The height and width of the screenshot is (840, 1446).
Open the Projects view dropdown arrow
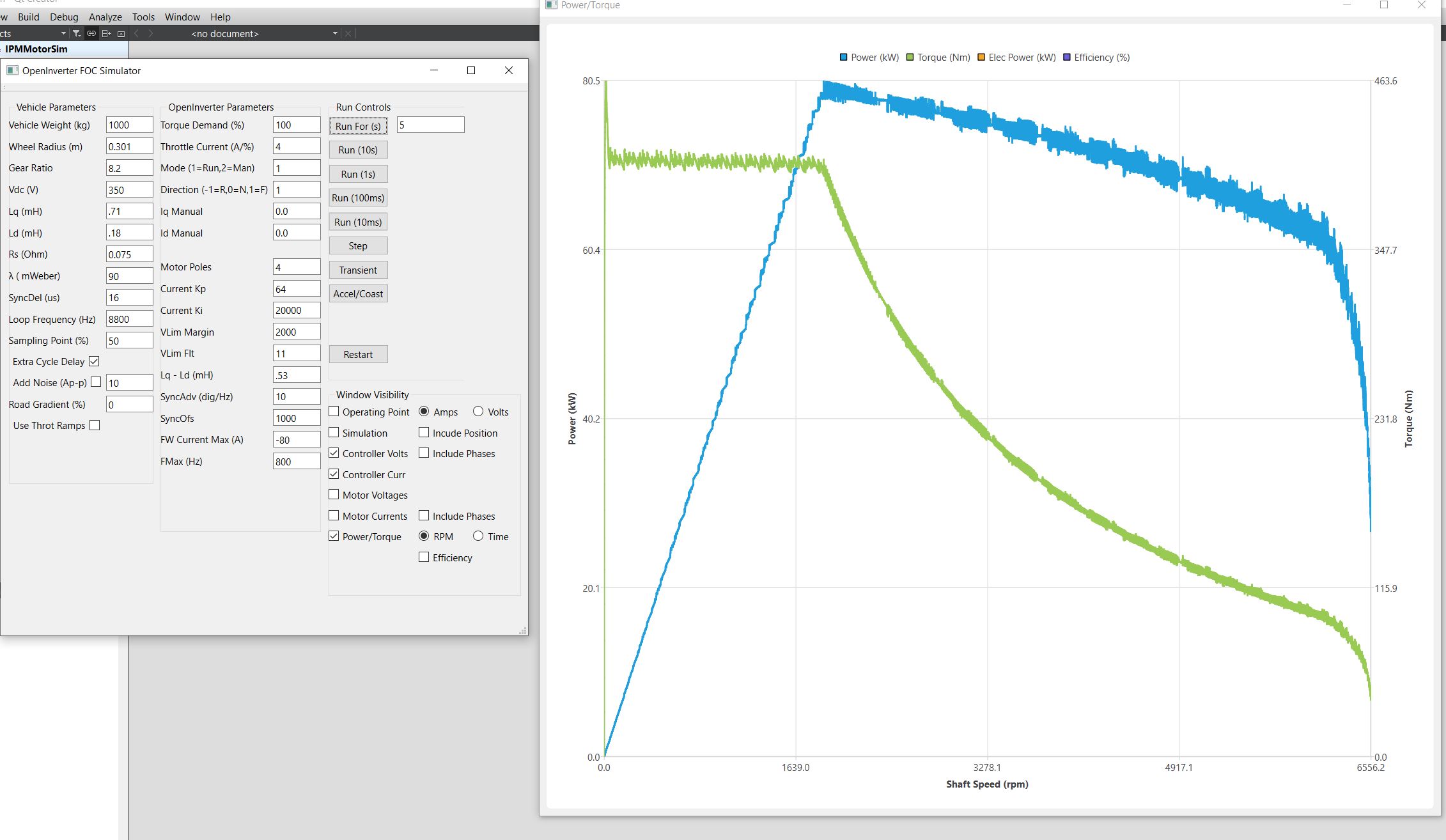point(63,33)
